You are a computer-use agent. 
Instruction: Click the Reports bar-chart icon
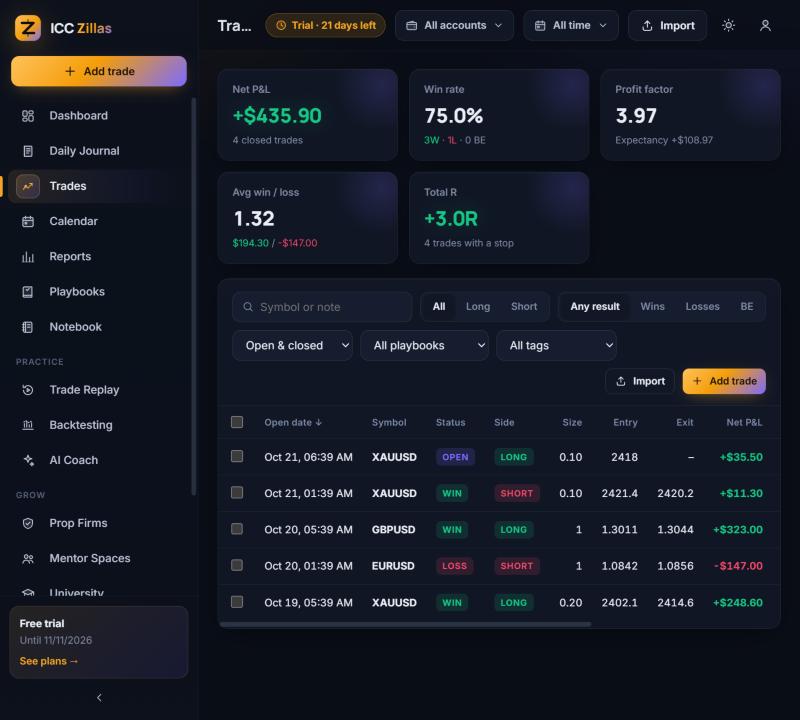(28, 257)
